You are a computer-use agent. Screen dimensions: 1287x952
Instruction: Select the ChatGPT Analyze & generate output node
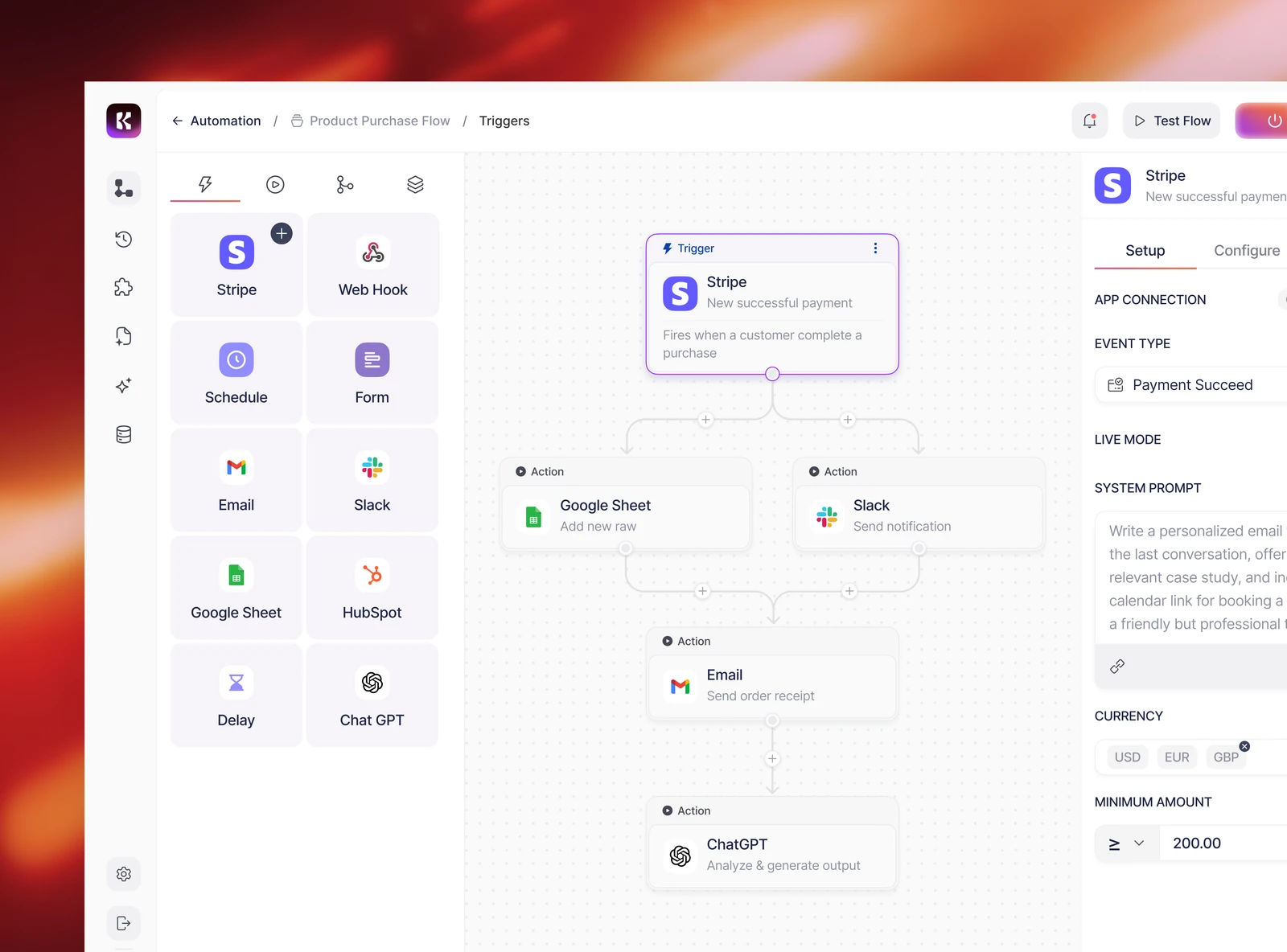[x=772, y=843]
